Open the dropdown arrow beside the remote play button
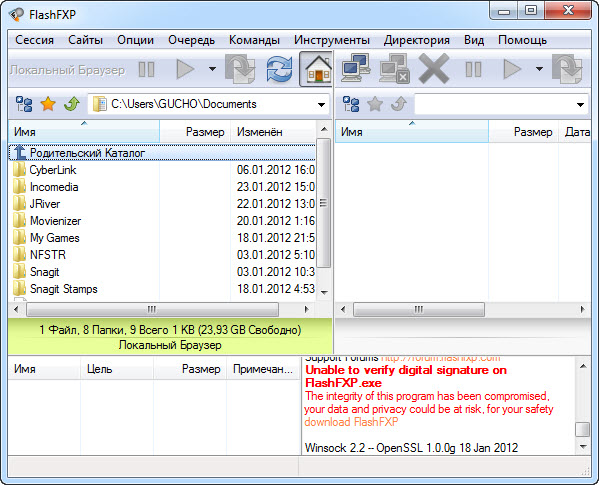 539,69
